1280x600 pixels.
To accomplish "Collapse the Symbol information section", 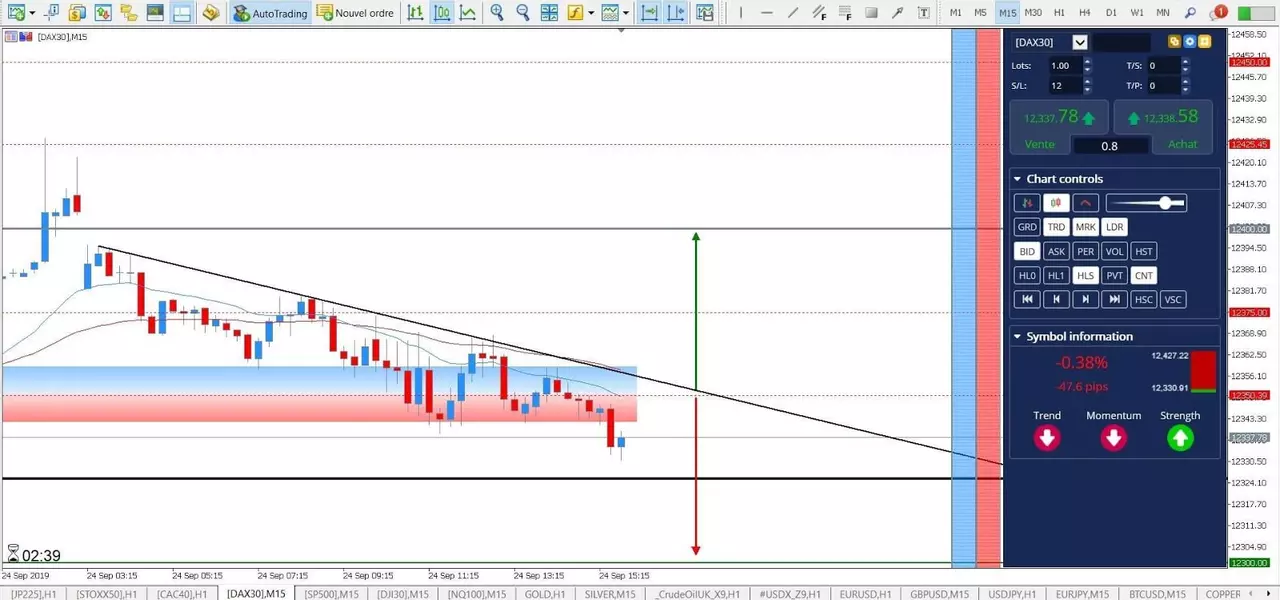I will [1017, 336].
